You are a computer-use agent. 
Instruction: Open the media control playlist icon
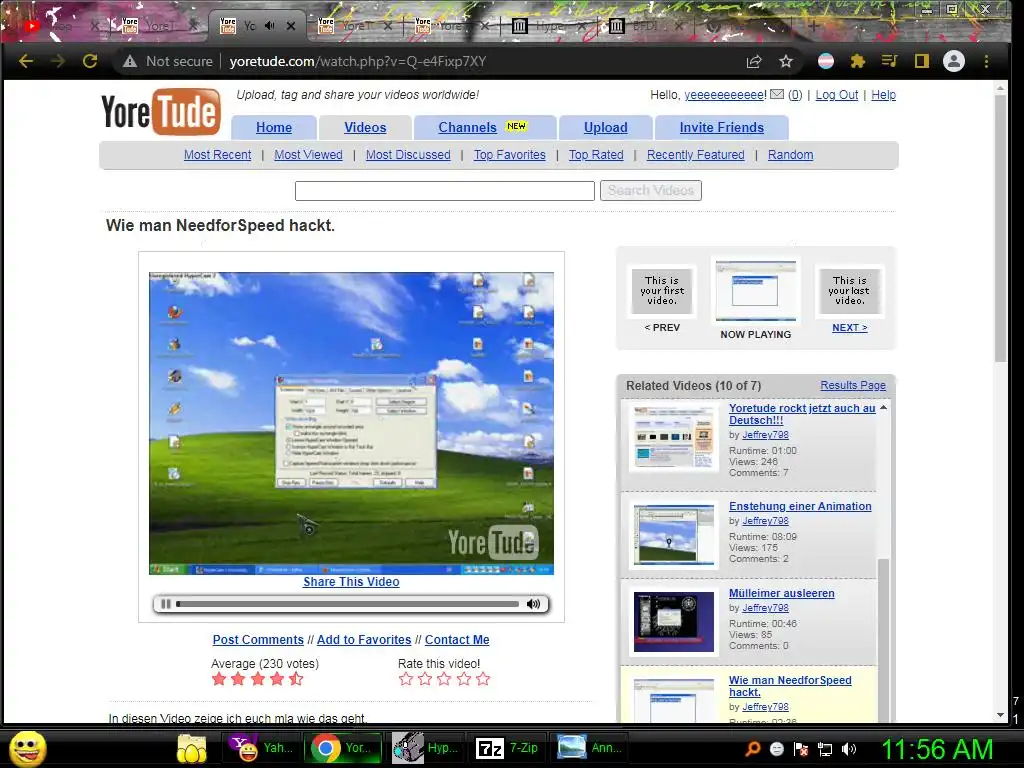tap(889, 61)
